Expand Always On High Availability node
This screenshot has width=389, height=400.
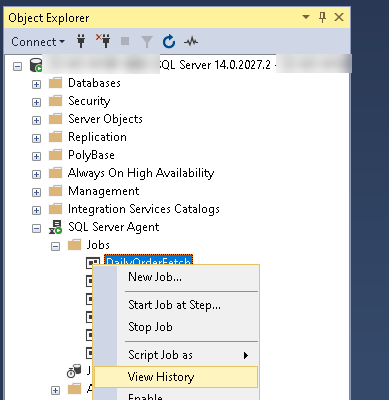pyautogui.click(x=36, y=174)
